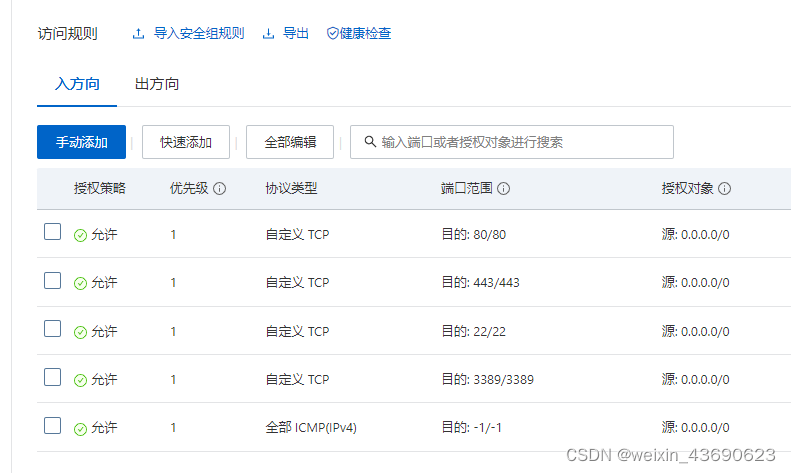Click the 导出 link
The image size is (791, 473).
pos(296,33)
